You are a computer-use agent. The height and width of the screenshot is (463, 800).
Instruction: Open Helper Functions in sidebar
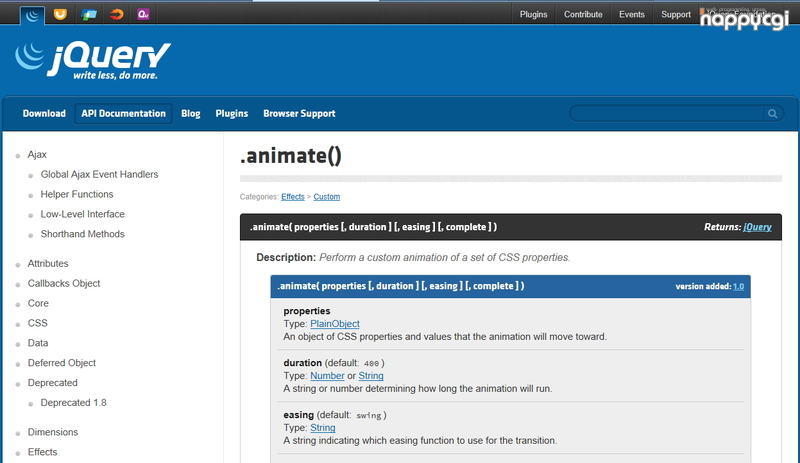coord(77,194)
